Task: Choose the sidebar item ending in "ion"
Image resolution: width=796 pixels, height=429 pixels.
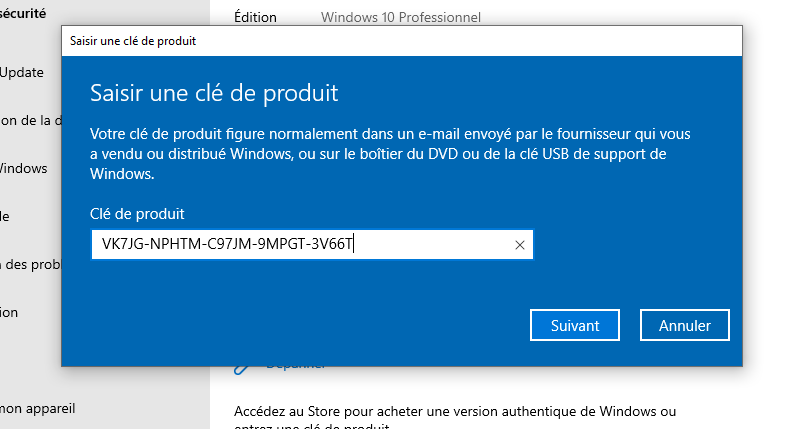Action: click(10, 312)
